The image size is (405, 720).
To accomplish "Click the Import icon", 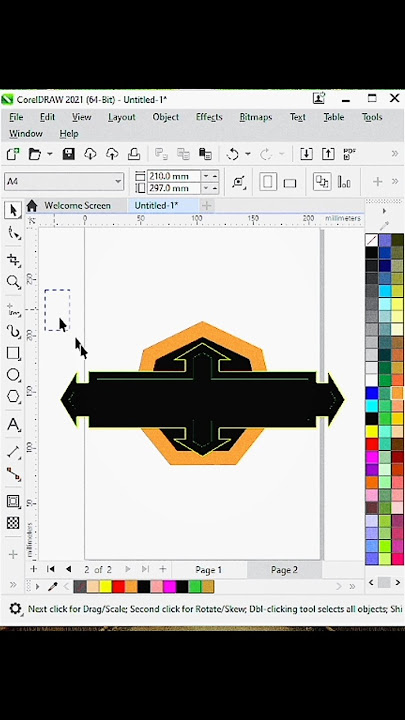I will click(x=306, y=154).
